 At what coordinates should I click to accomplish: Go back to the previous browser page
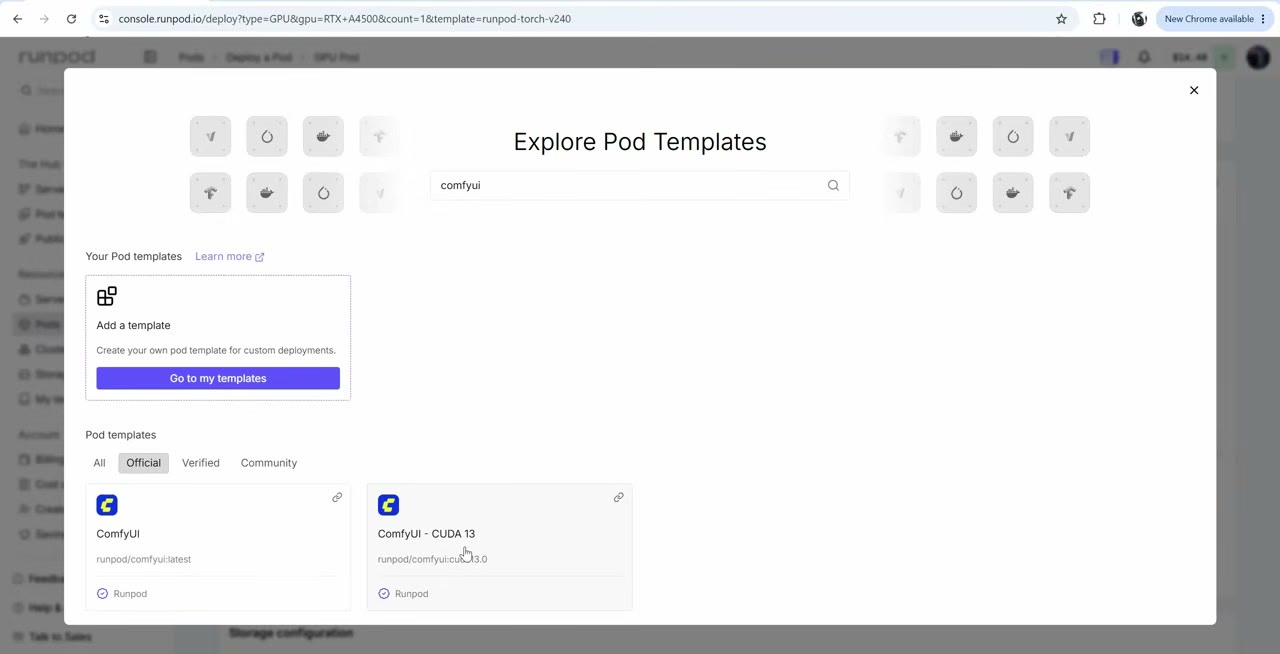click(17, 19)
